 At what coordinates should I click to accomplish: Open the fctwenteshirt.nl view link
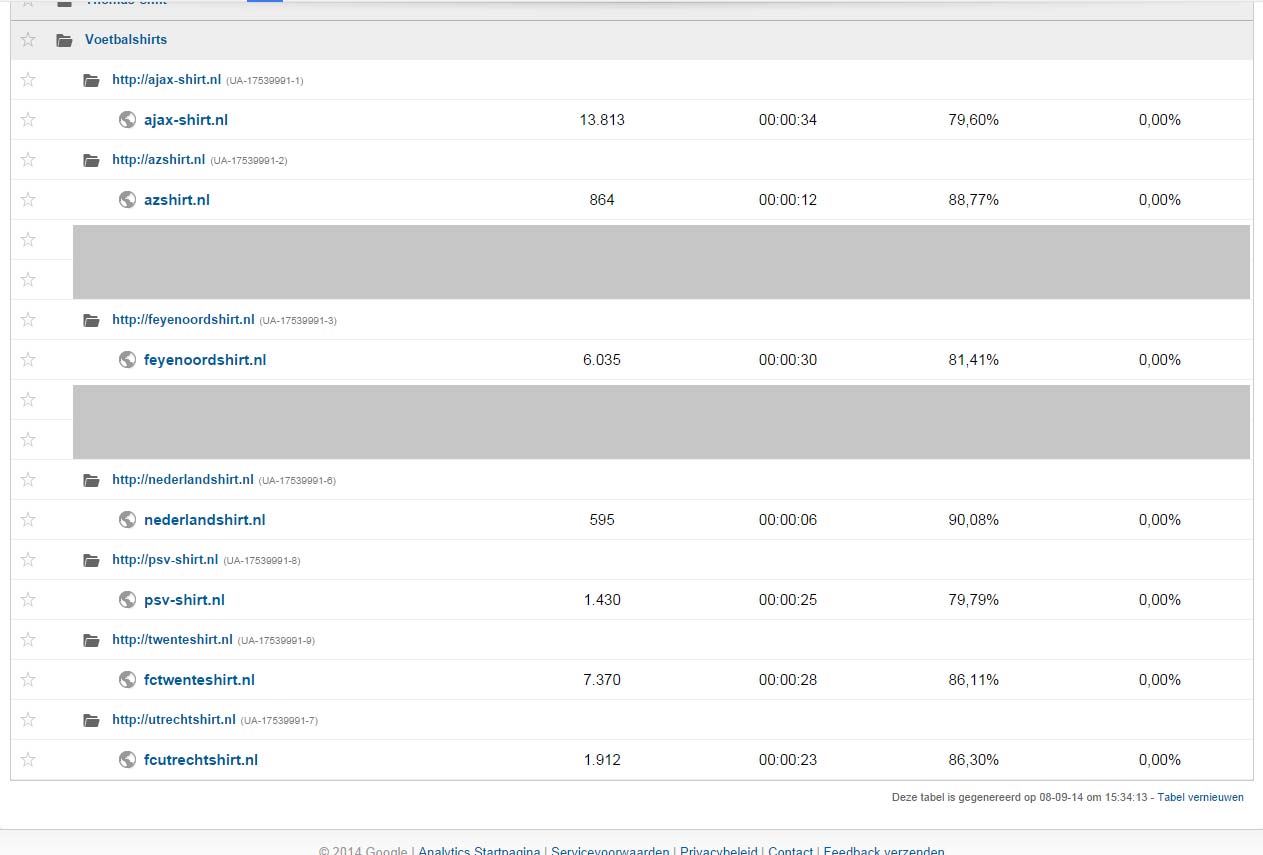(x=199, y=680)
